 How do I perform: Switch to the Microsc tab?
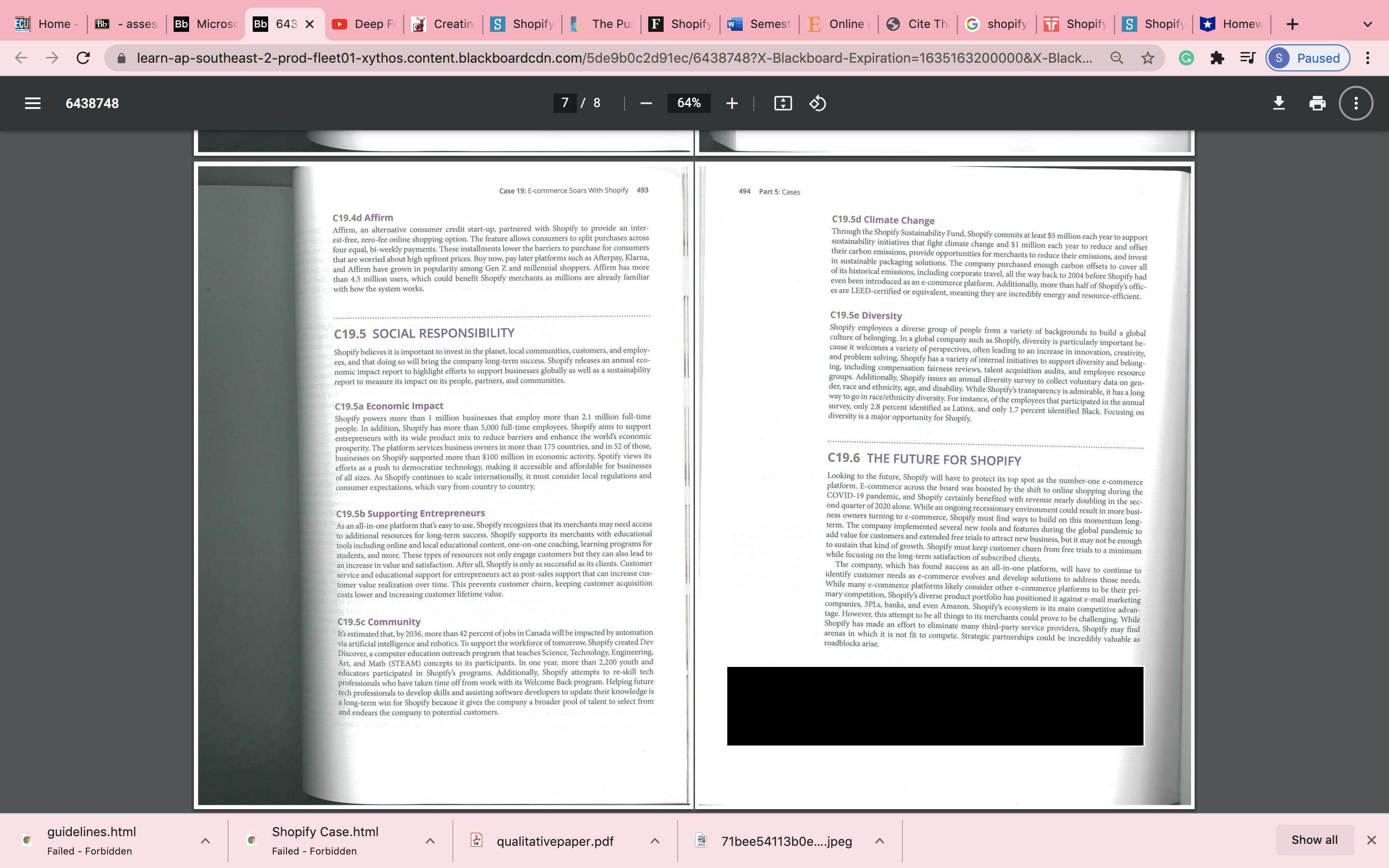205,24
